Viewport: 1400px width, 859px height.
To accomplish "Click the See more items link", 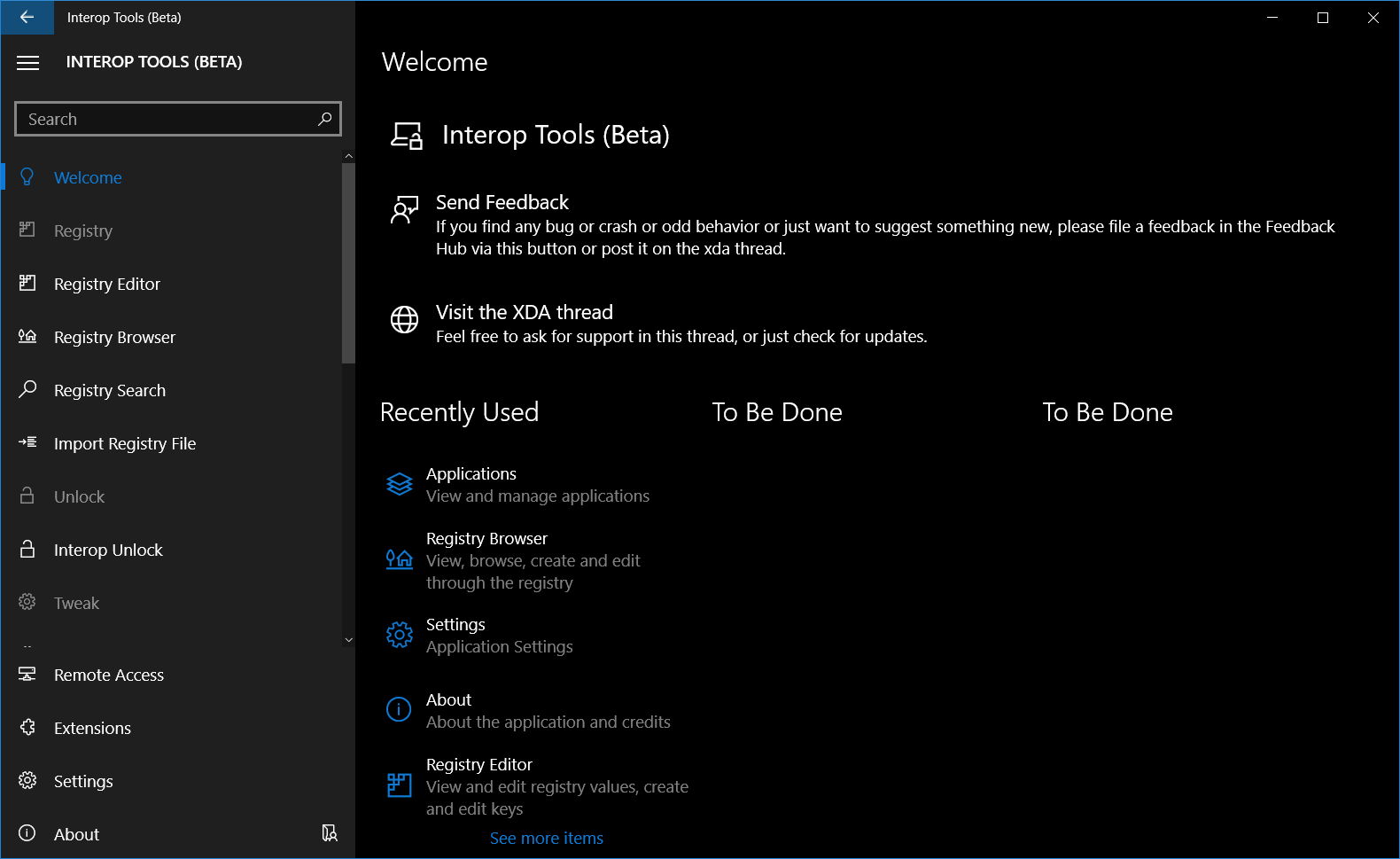I will pyautogui.click(x=547, y=838).
